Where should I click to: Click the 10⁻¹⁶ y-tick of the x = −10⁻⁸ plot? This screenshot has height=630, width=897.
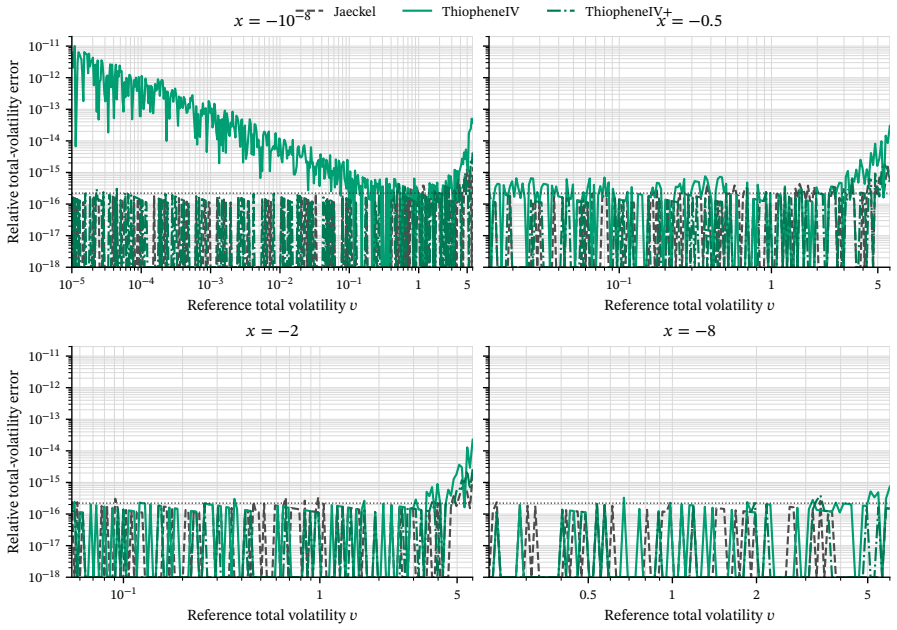tap(46, 203)
